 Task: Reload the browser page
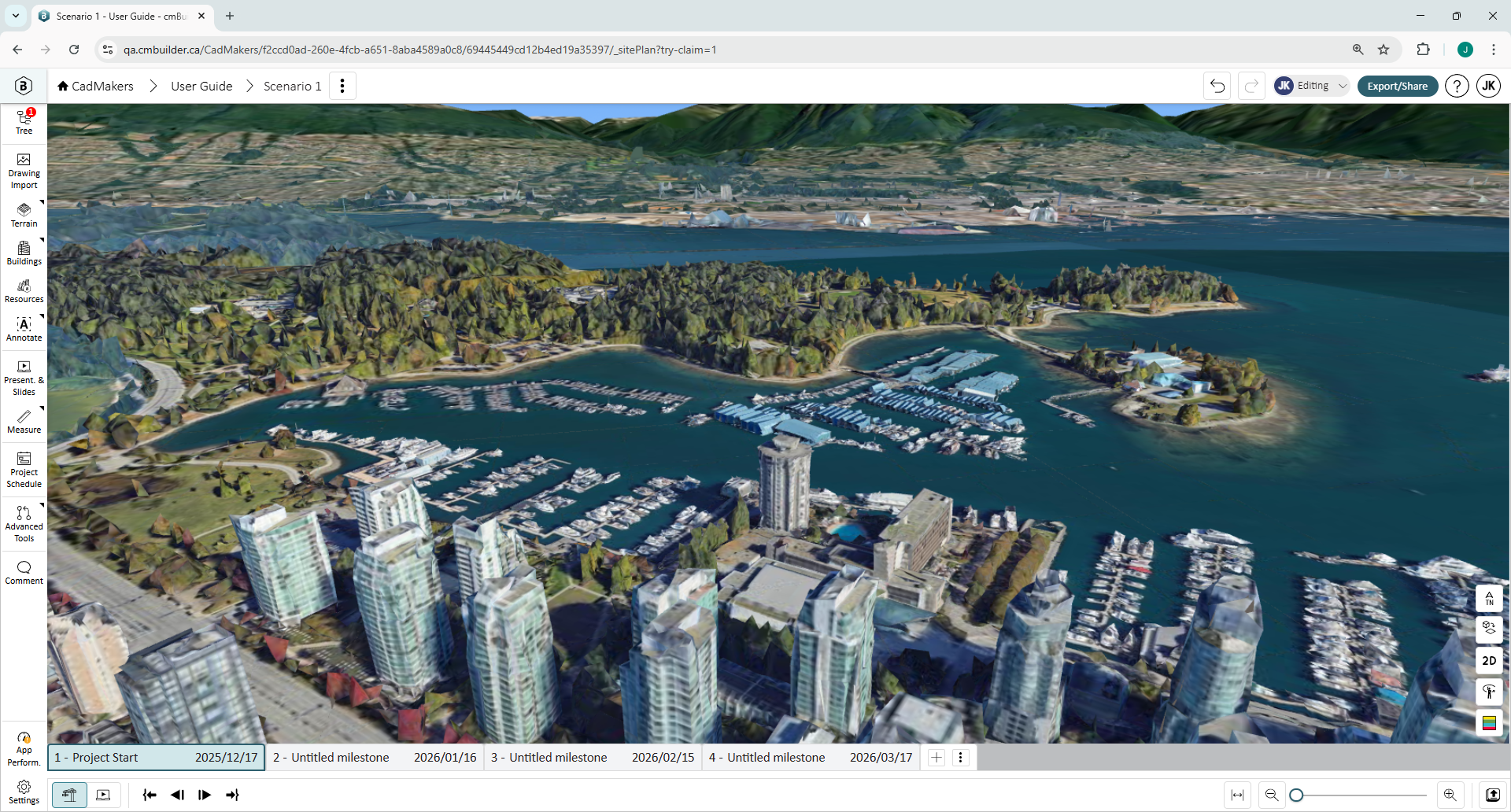tap(74, 50)
